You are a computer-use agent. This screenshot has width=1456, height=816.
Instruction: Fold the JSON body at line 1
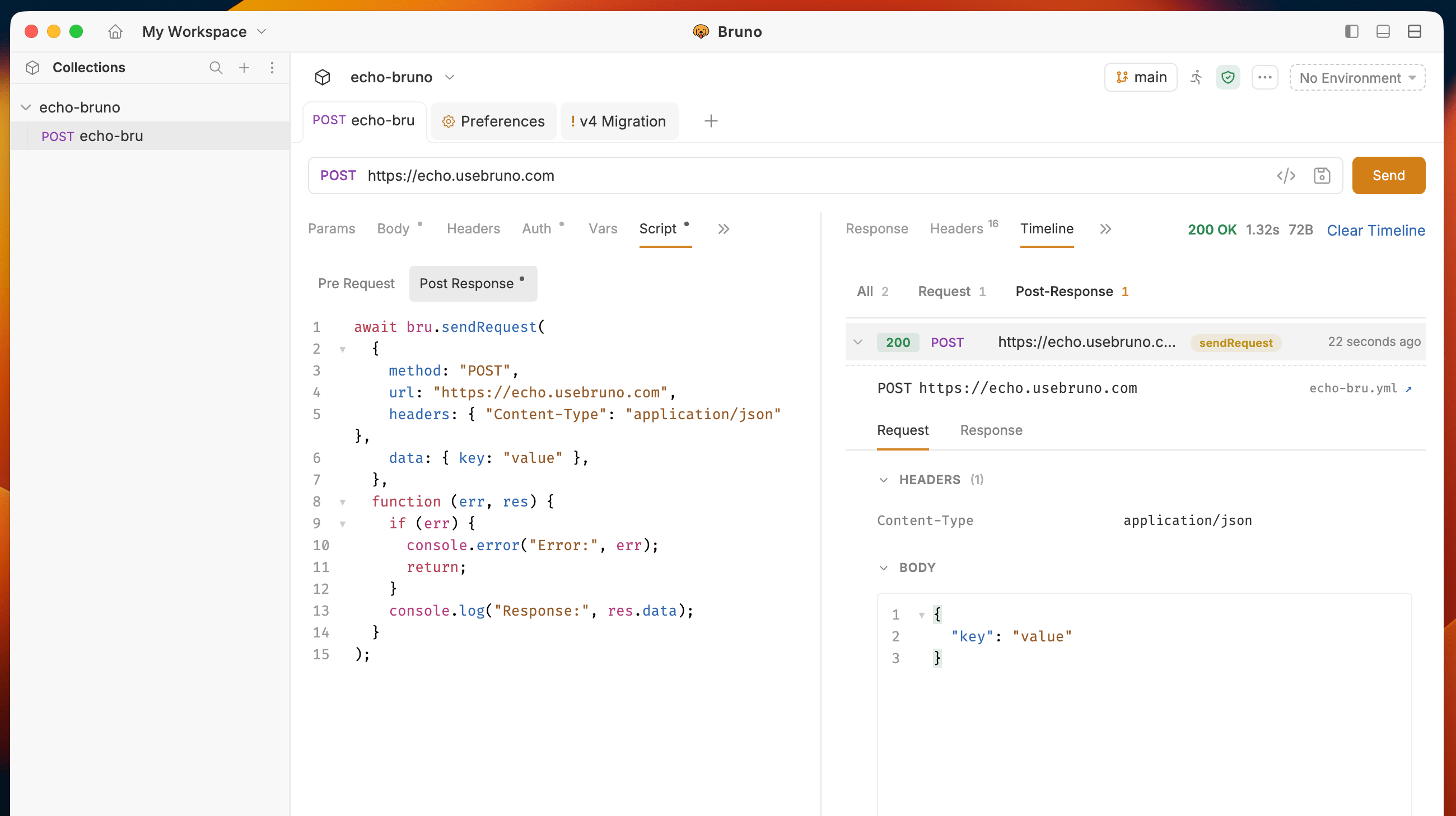(921, 615)
